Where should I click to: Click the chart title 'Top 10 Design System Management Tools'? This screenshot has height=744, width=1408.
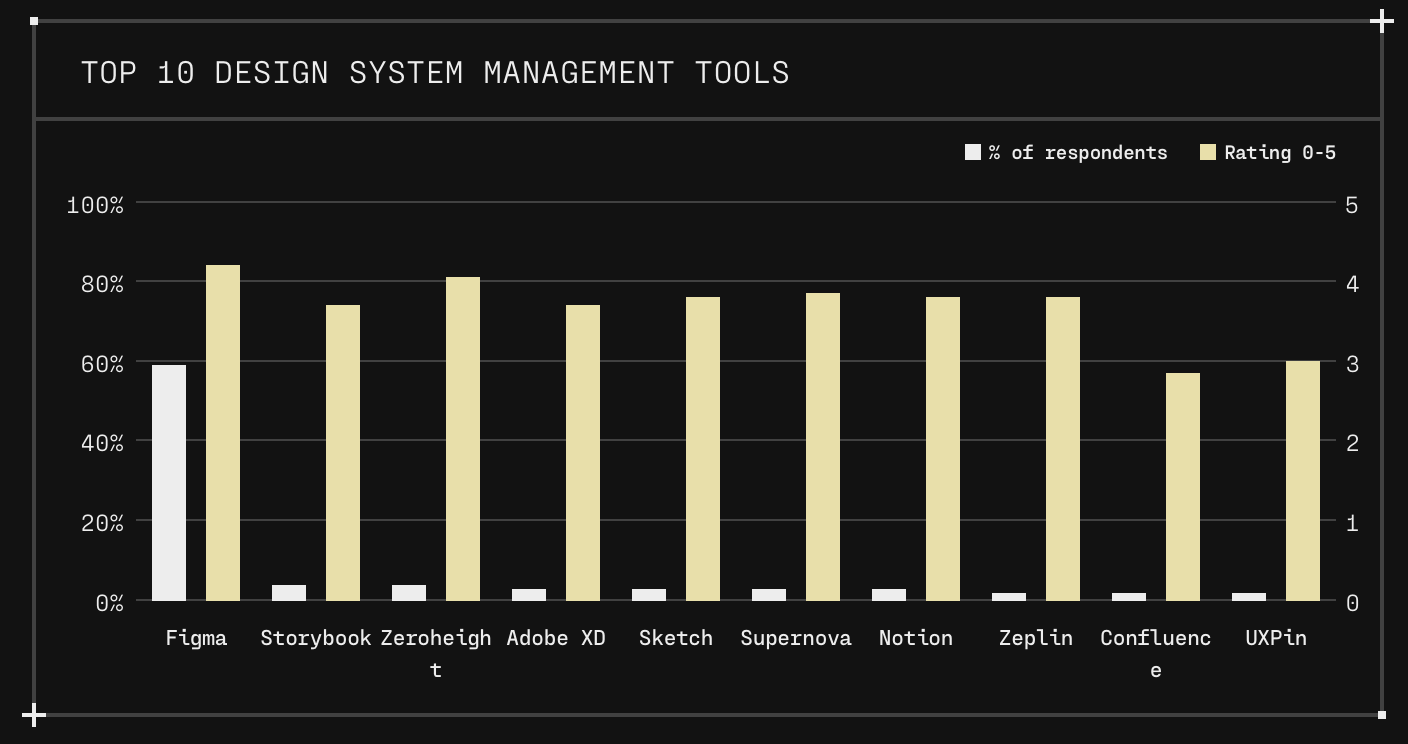click(435, 73)
